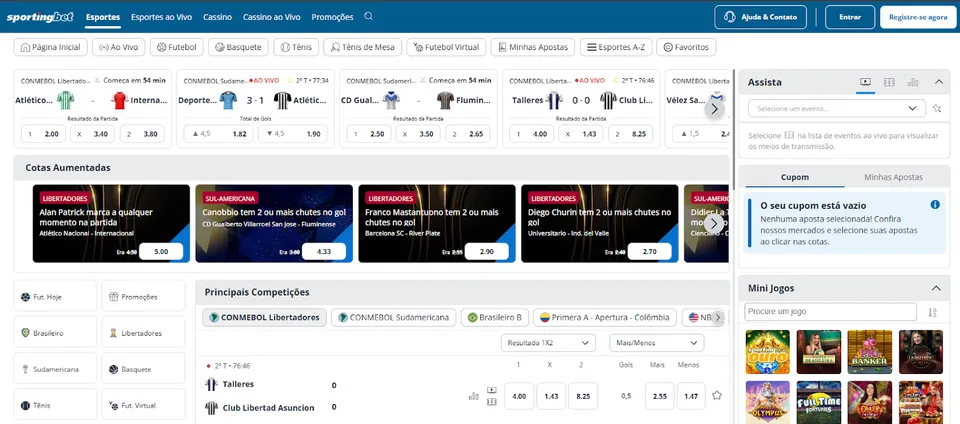
Task: Open Sporting Ouro mini game thumbnail
Action: point(768,352)
